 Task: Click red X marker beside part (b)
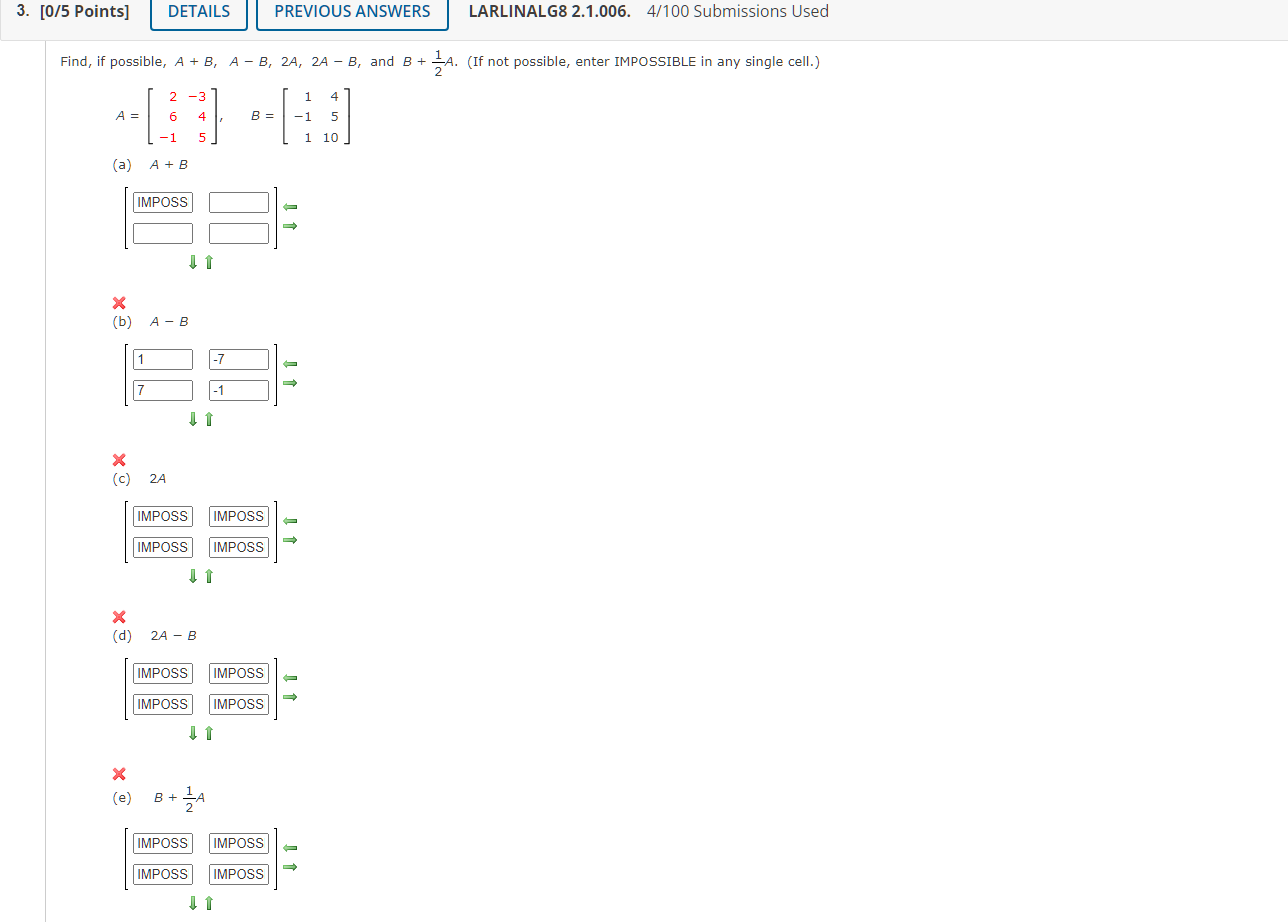(118, 303)
